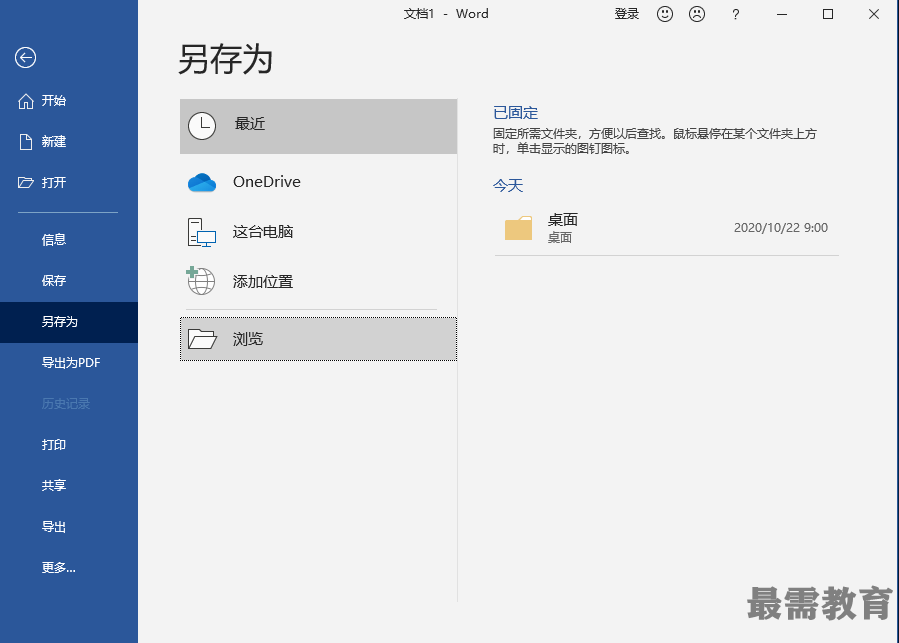Click the 已固定 heading
This screenshot has height=643, width=899.
click(515, 112)
